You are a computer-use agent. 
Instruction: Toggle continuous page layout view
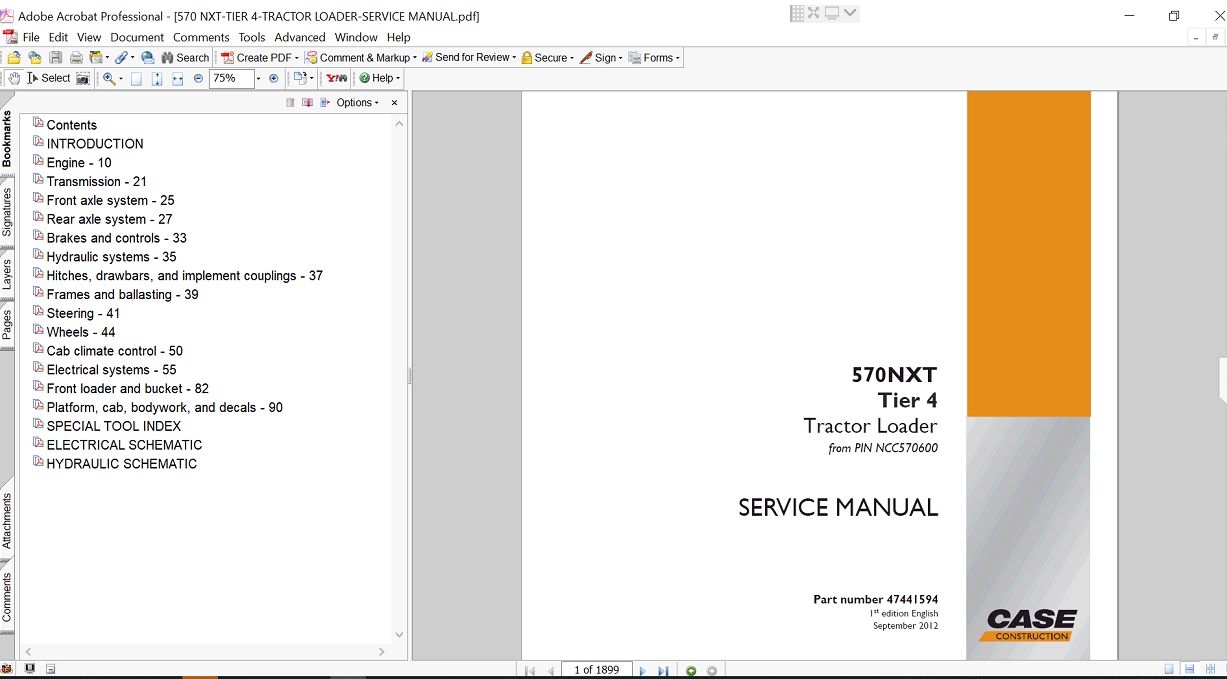pos(1189,669)
